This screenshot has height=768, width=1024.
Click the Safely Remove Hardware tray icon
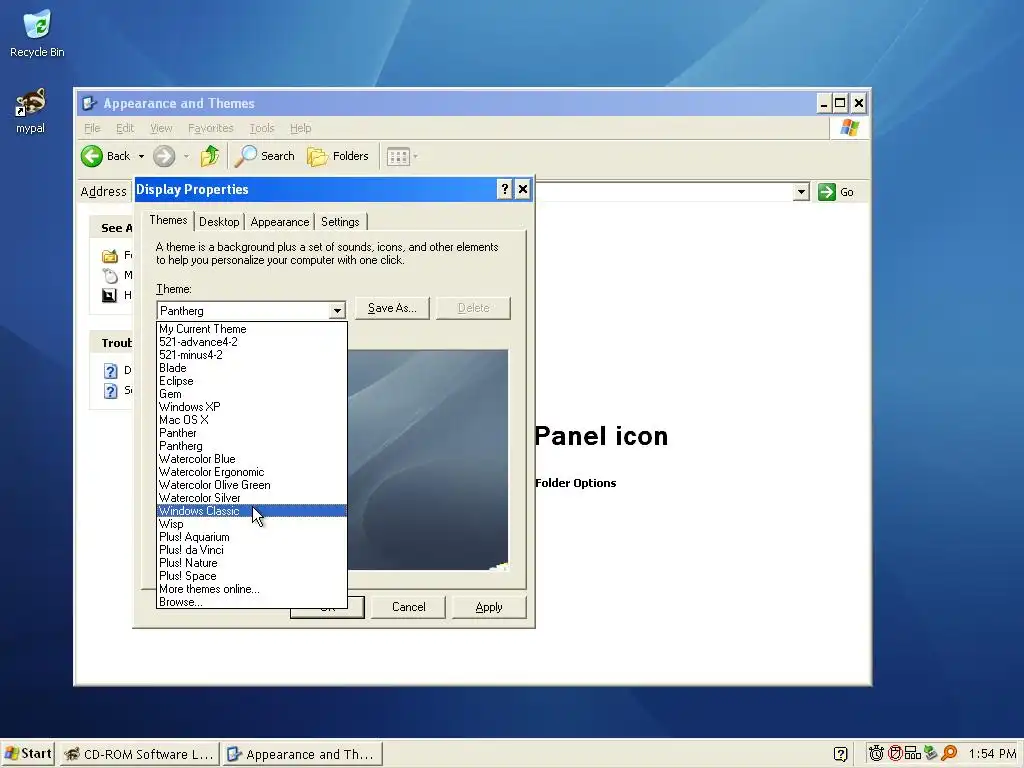pyautogui.click(x=931, y=754)
